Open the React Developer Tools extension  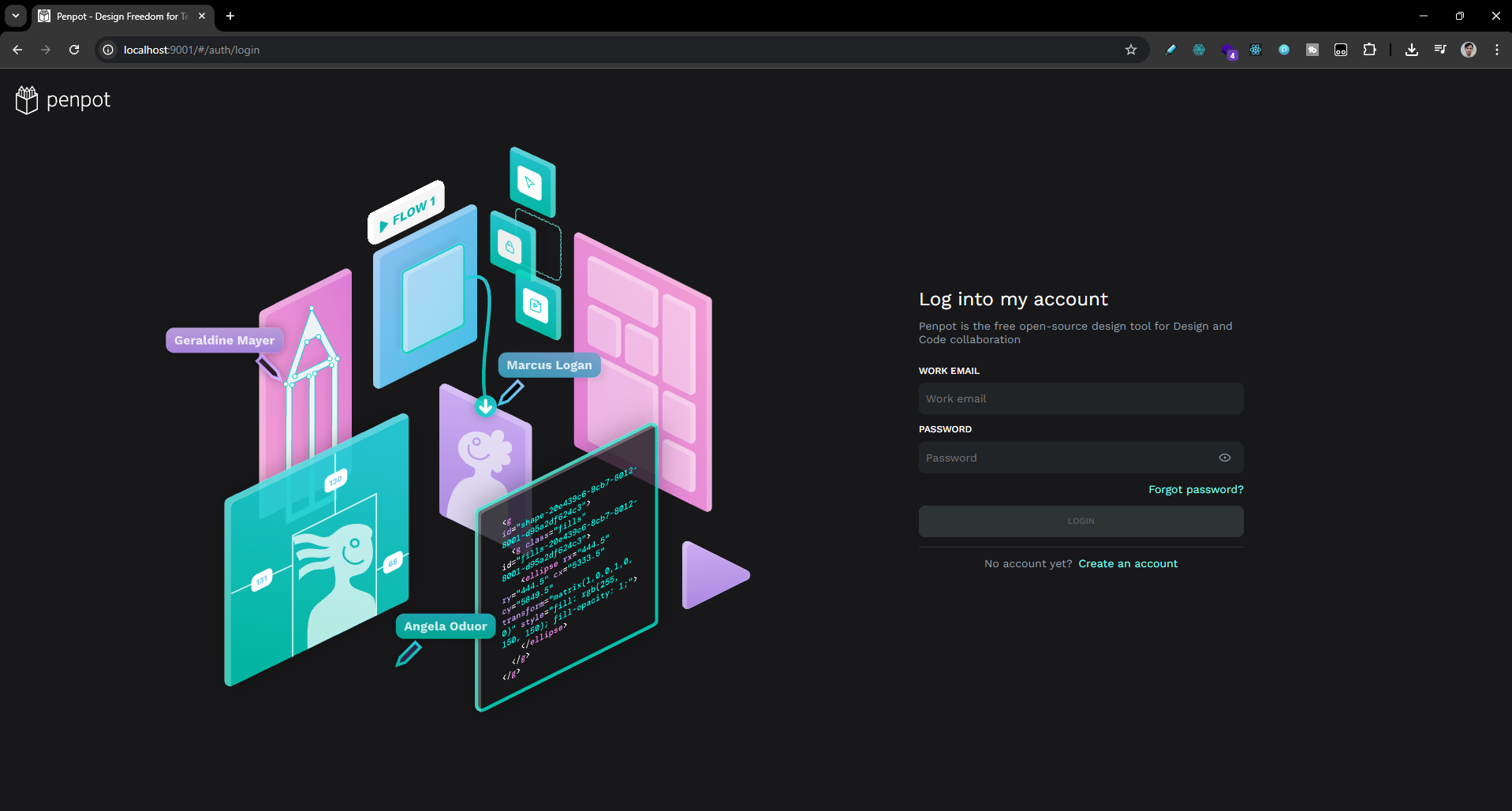click(x=1256, y=50)
